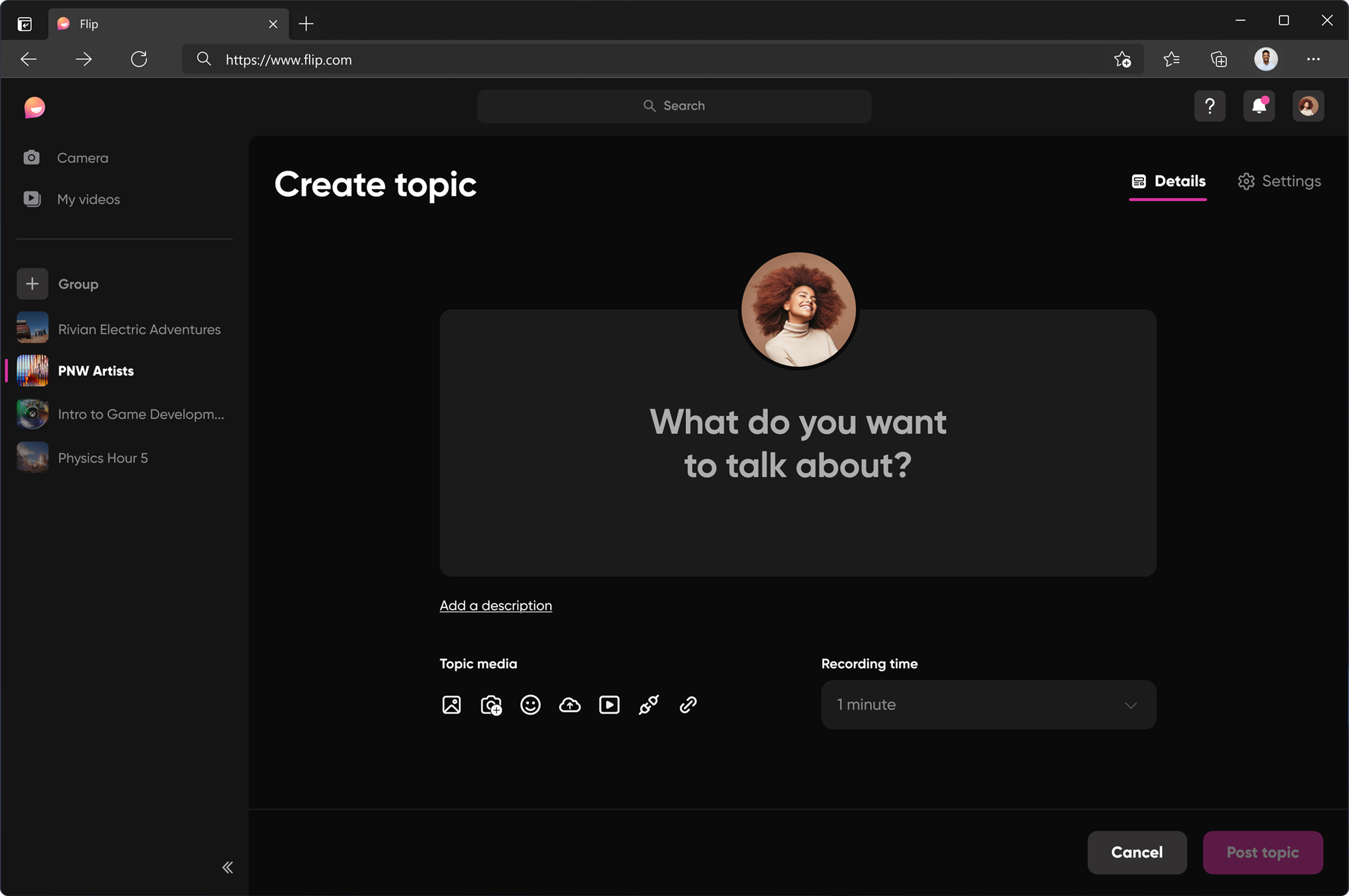Viewport: 1349px width, 896px height.
Task: Collapse the sidebar with the double-chevron arrow
Action: (x=227, y=867)
